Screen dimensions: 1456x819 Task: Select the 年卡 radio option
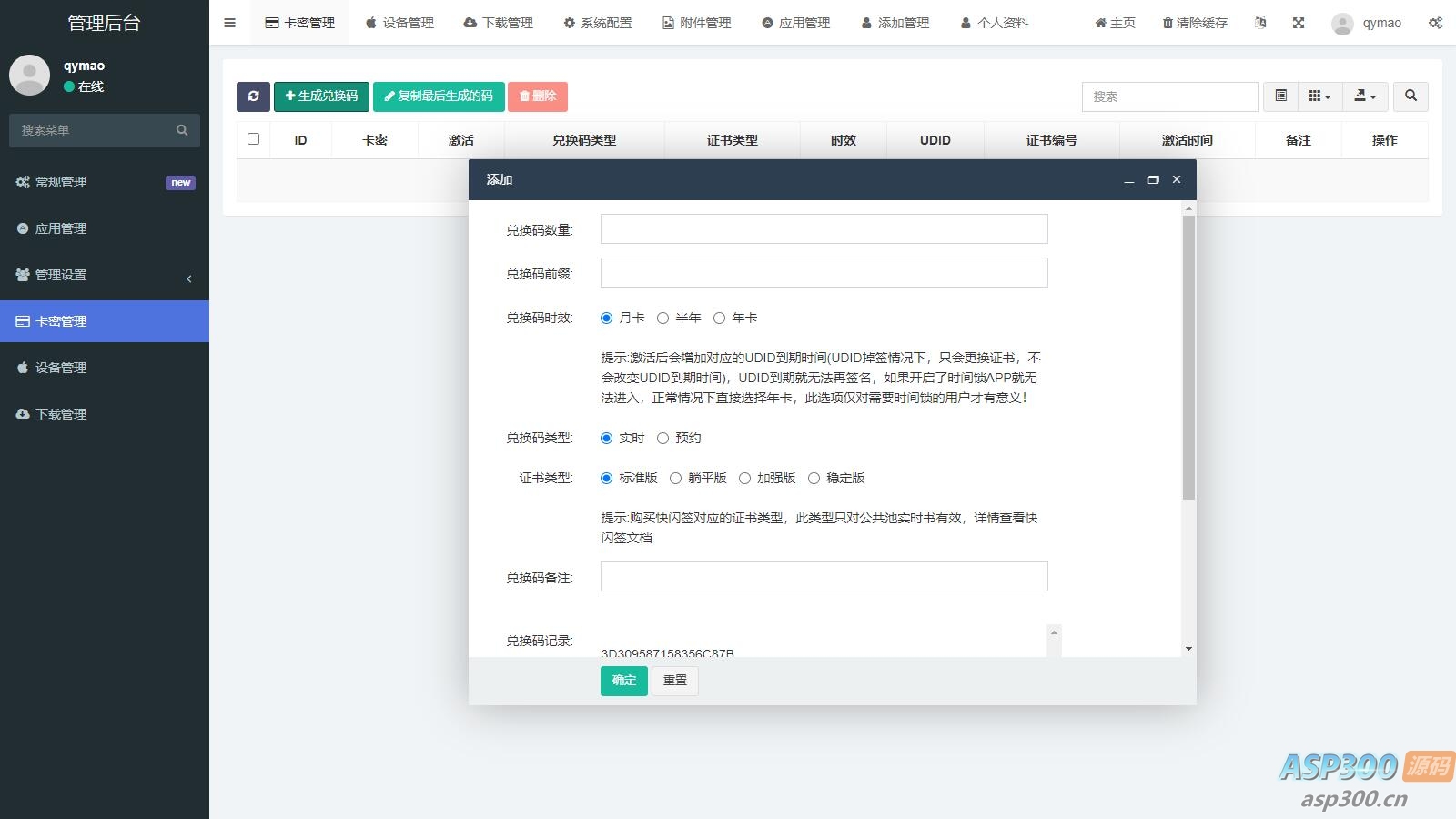(x=720, y=318)
